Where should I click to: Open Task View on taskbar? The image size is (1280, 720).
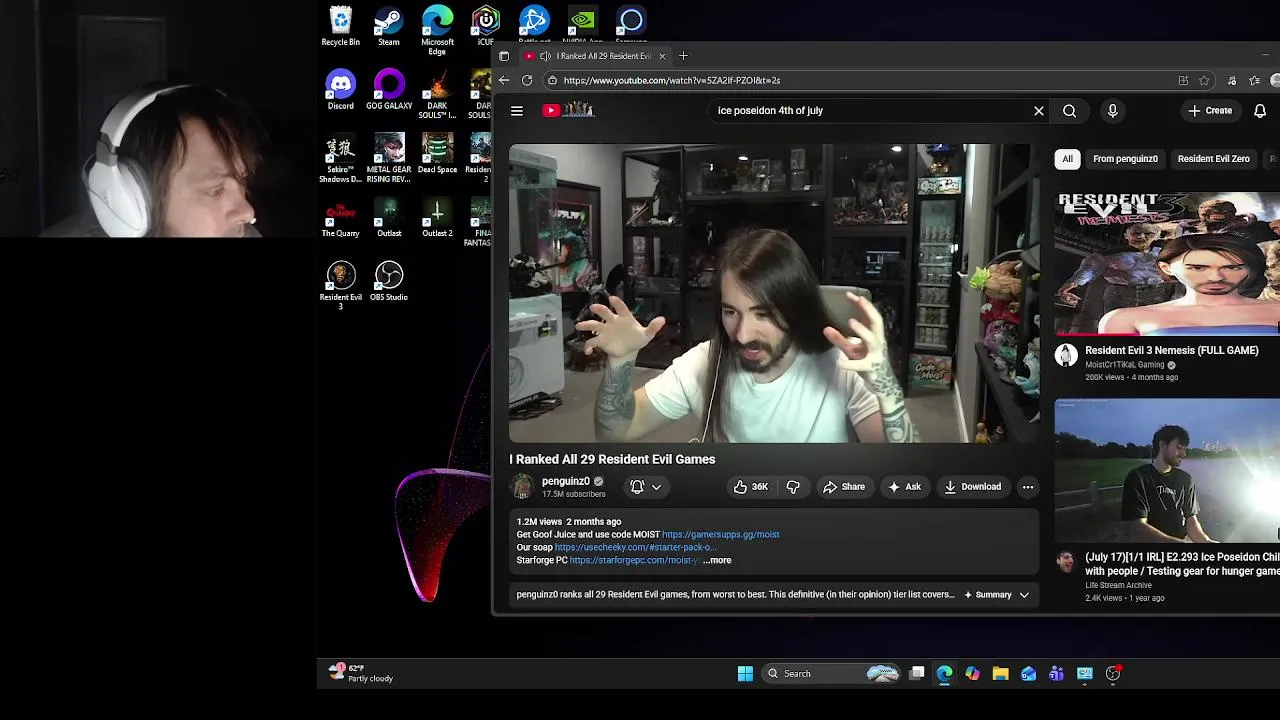click(x=916, y=674)
